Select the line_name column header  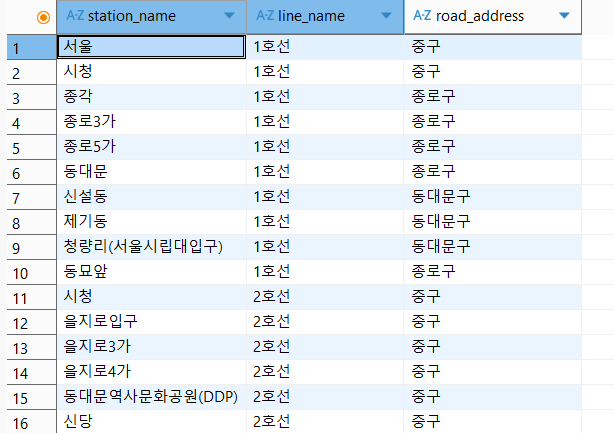pyautogui.click(x=325, y=16)
